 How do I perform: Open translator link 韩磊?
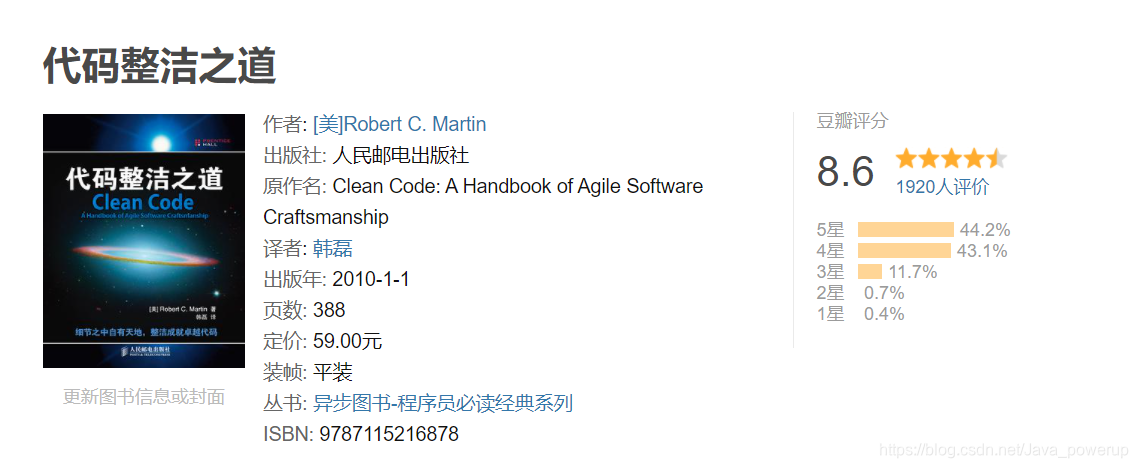pyautogui.click(x=332, y=249)
